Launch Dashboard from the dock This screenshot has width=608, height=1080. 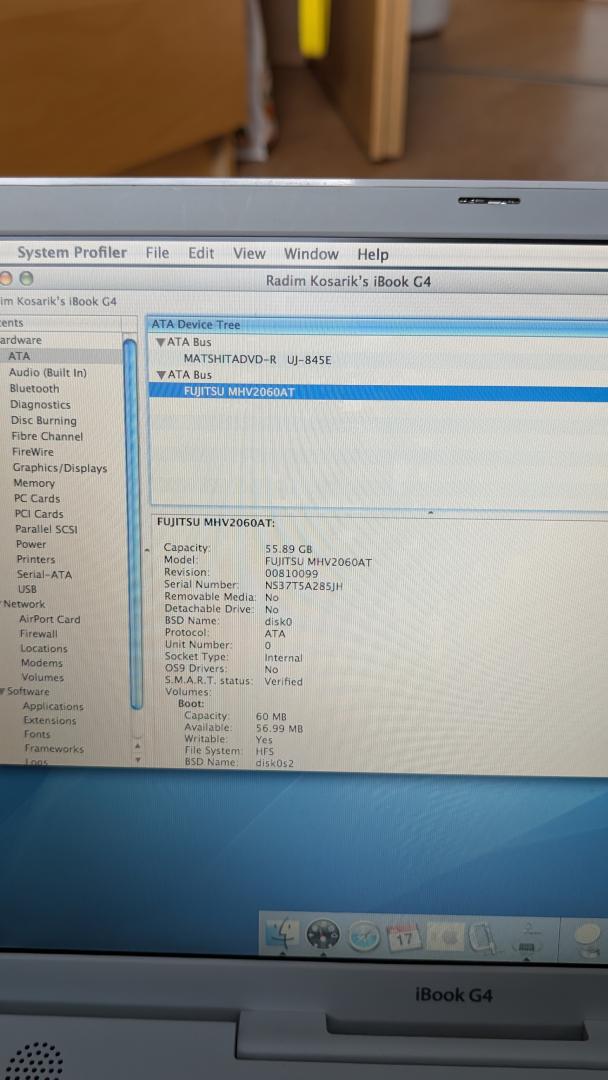tap(323, 936)
